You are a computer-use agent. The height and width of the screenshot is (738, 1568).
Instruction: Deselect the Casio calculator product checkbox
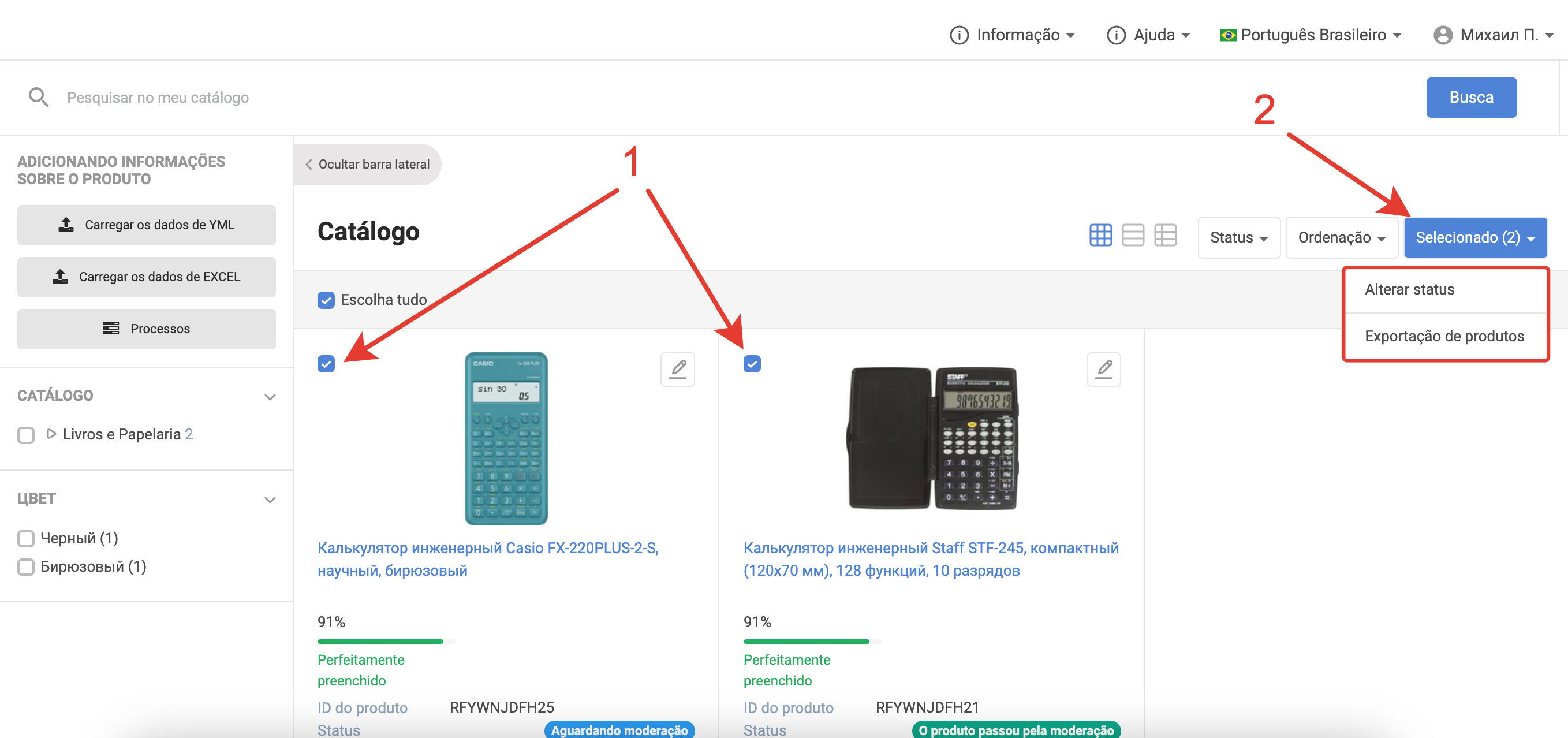[x=326, y=364]
